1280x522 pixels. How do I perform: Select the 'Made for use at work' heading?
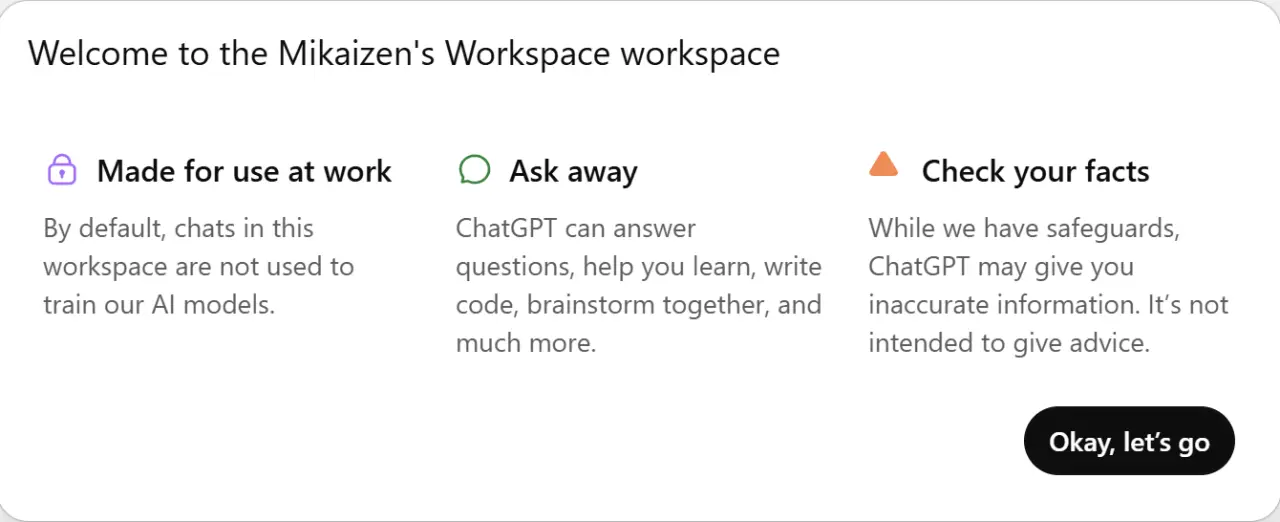coord(244,171)
